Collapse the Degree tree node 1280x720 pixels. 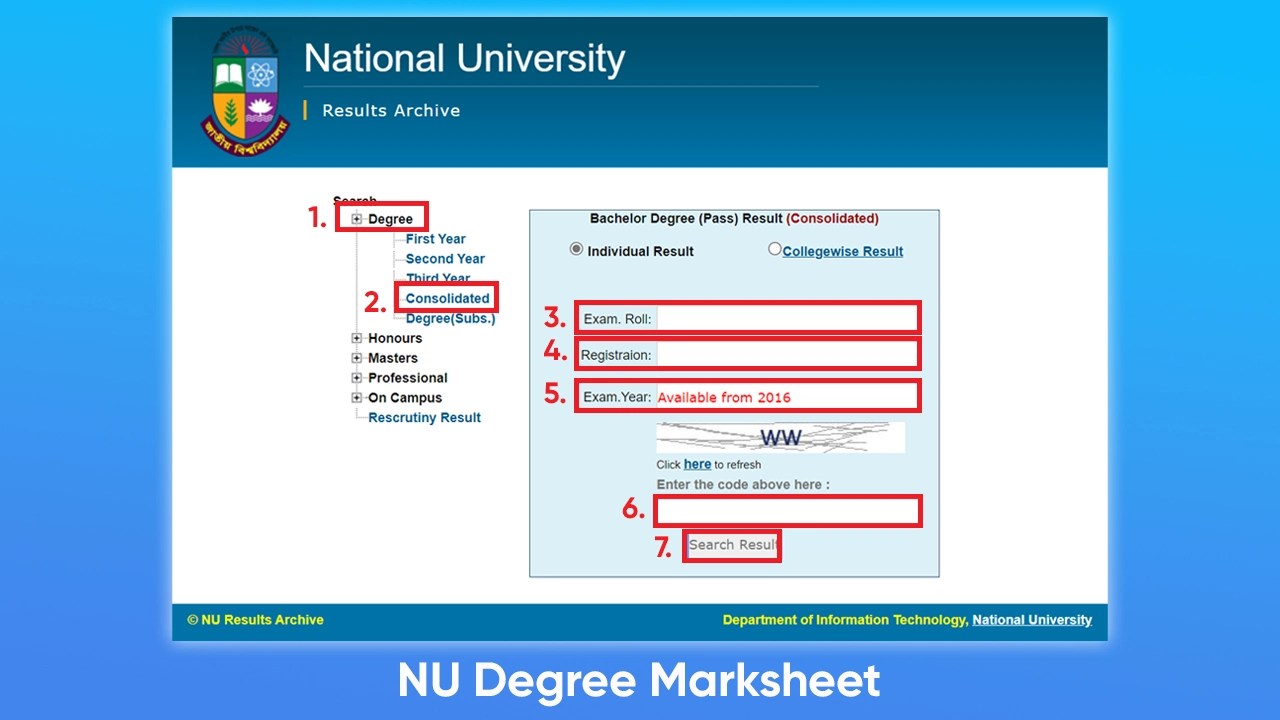[x=356, y=218]
